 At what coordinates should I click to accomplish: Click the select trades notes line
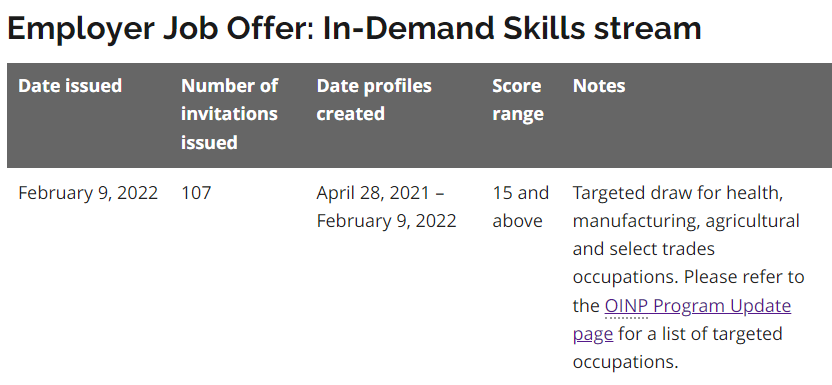(x=644, y=249)
